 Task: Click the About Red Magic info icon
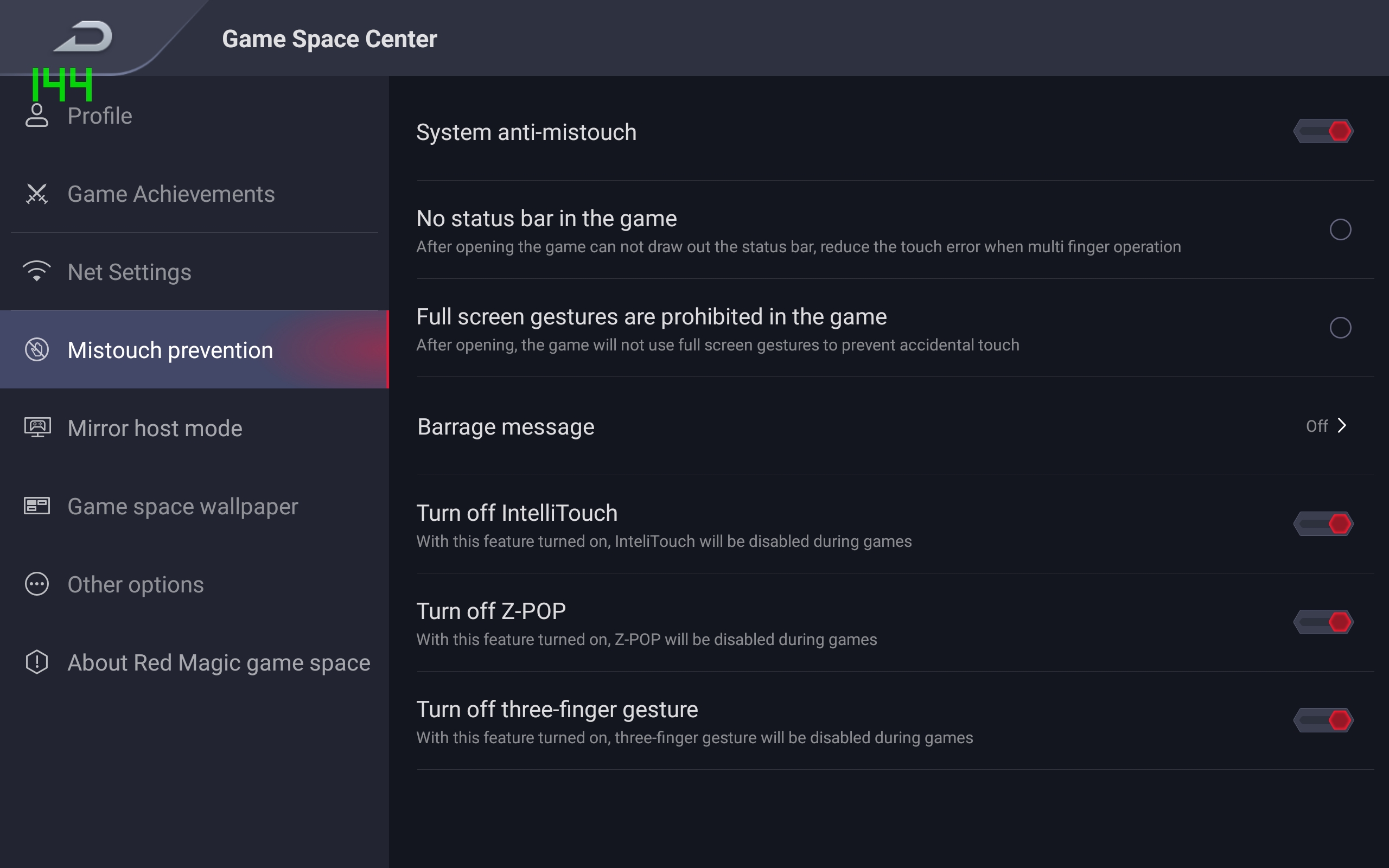(x=37, y=662)
